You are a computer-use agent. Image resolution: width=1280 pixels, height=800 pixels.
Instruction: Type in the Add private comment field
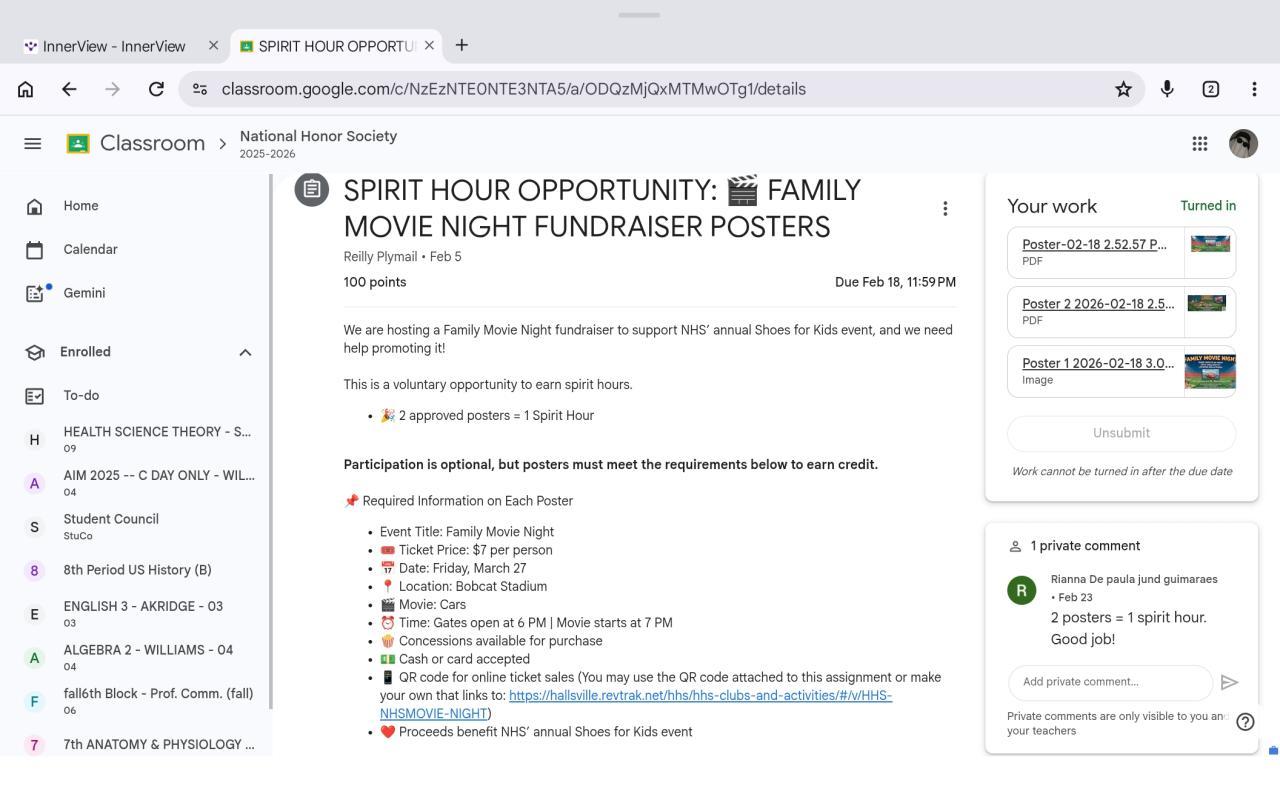tap(1109, 682)
